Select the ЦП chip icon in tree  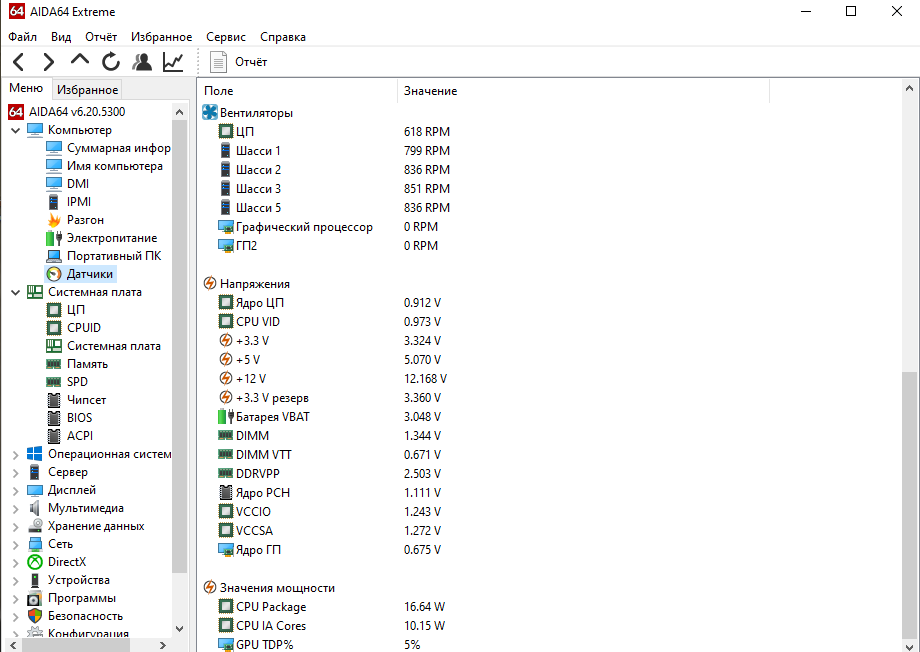(x=54, y=310)
